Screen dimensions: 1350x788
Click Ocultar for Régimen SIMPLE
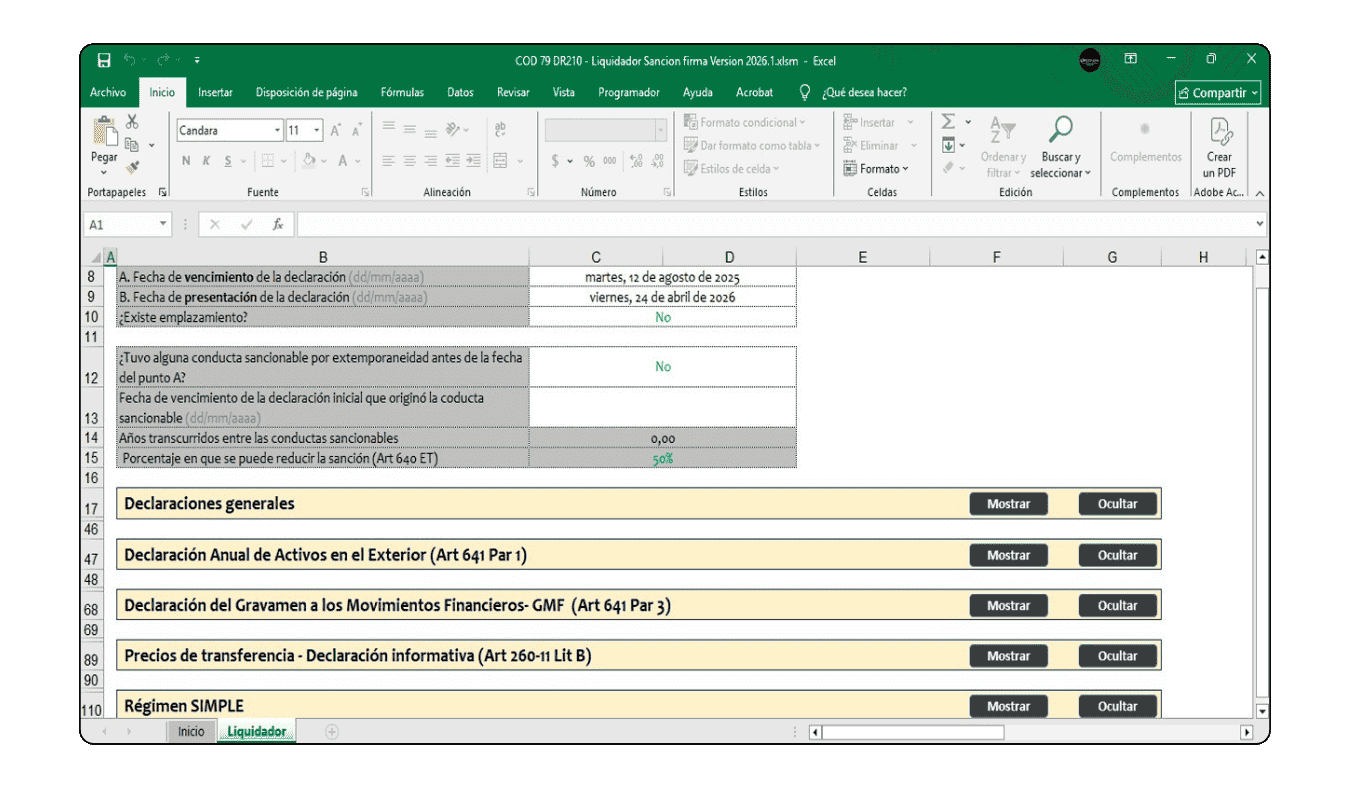(x=1117, y=706)
